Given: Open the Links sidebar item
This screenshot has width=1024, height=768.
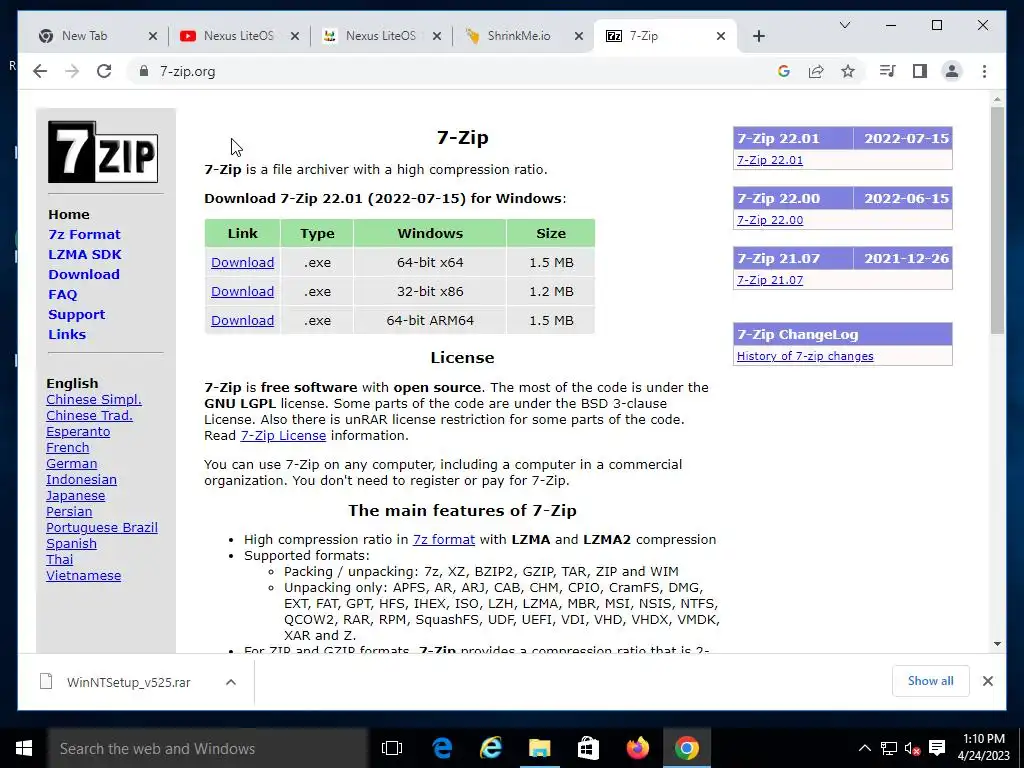Looking at the screenshot, I should (67, 334).
